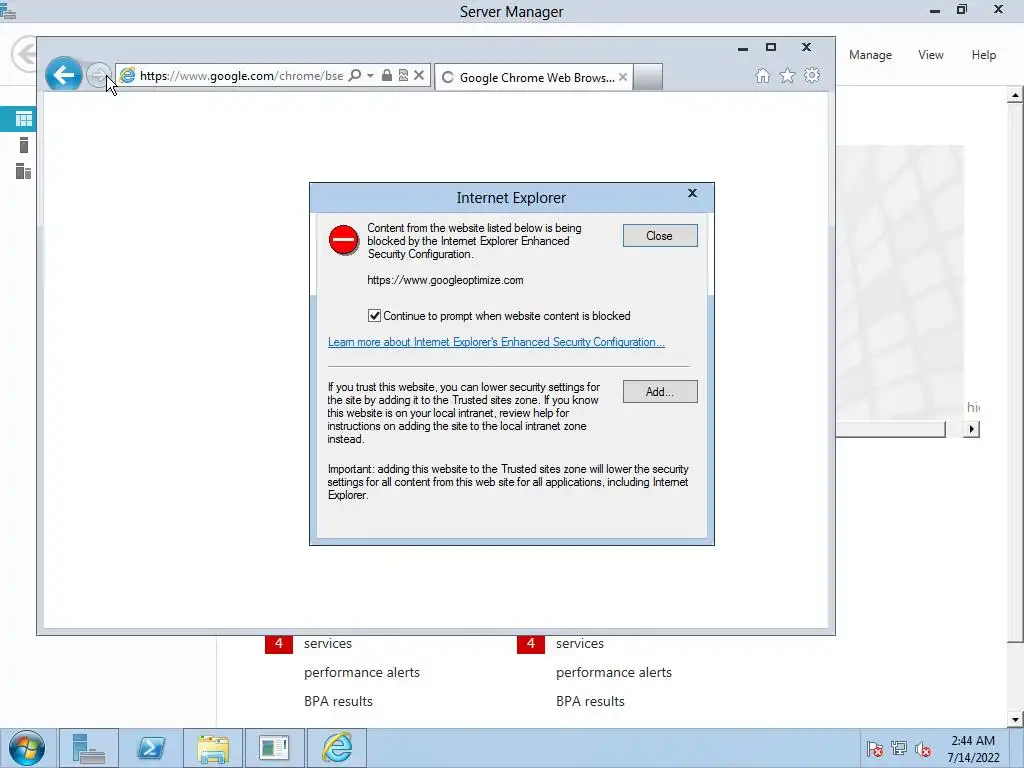1024x768 pixels.
Task: Click the right red 4 services badge
Action: (x=531, y=644)
